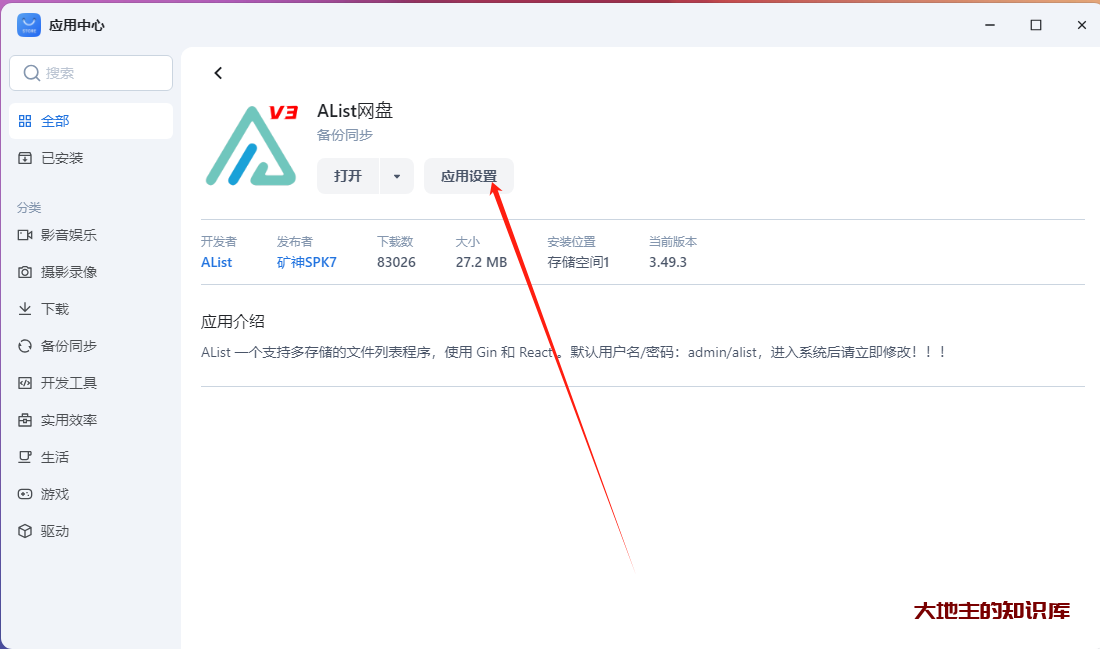The image size is (1100, 649).
Task: Click the install location 存储空间1
Action: coord(578,262)
